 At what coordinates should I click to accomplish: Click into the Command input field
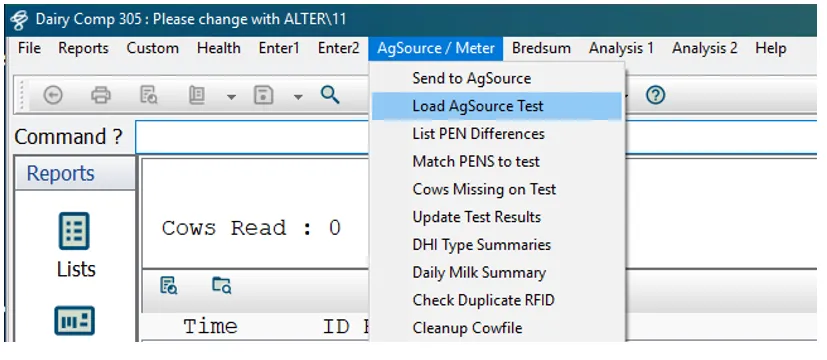click(x=475, y=137)
